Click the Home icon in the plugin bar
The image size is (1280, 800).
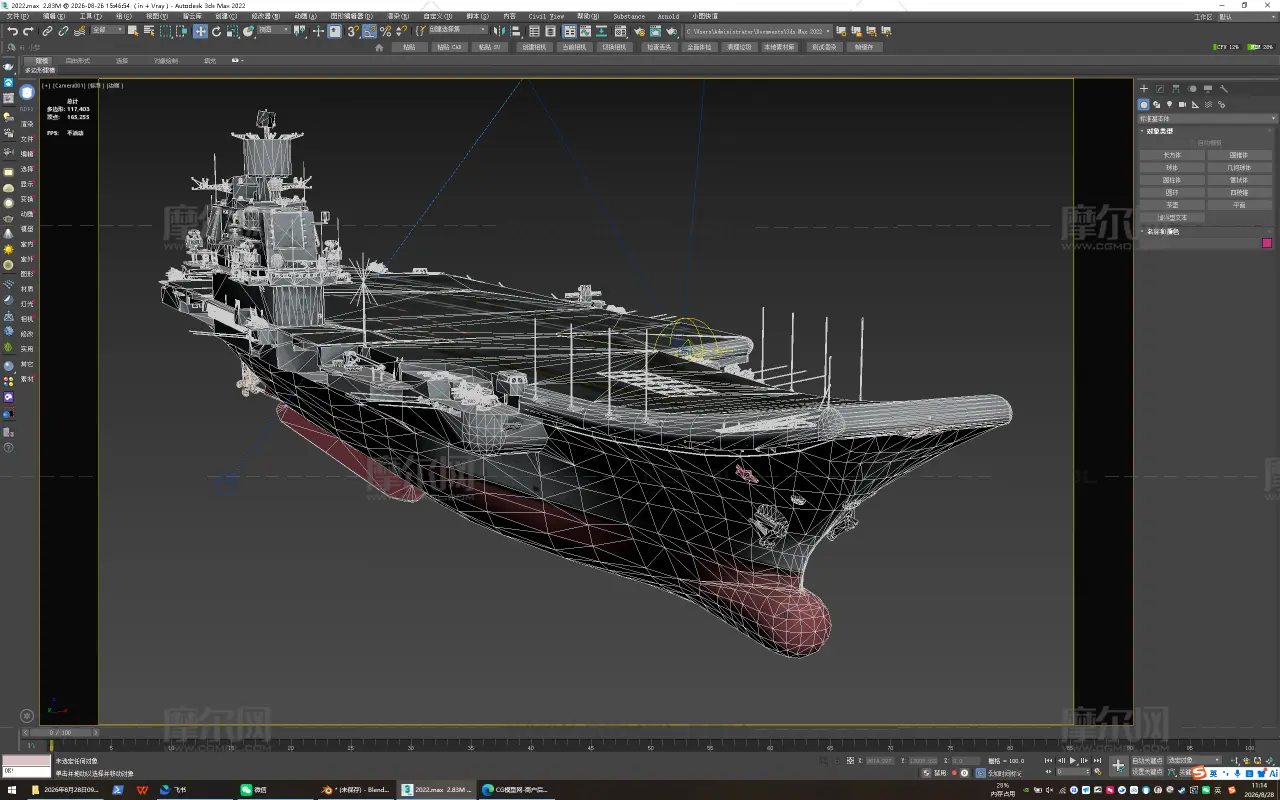coord(378,47)
